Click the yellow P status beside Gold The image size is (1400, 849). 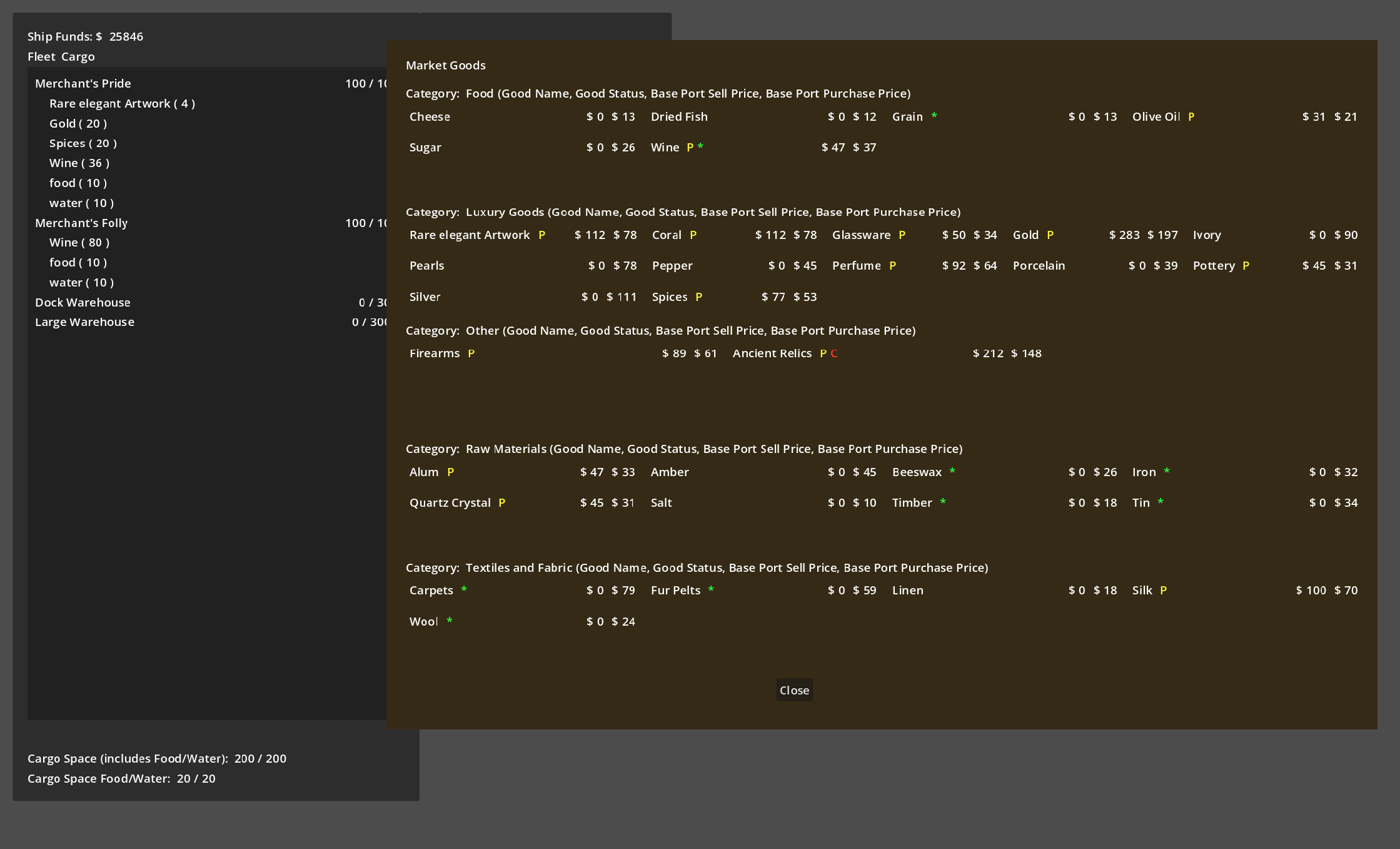pyautogui.click(x=1050, y=235)
